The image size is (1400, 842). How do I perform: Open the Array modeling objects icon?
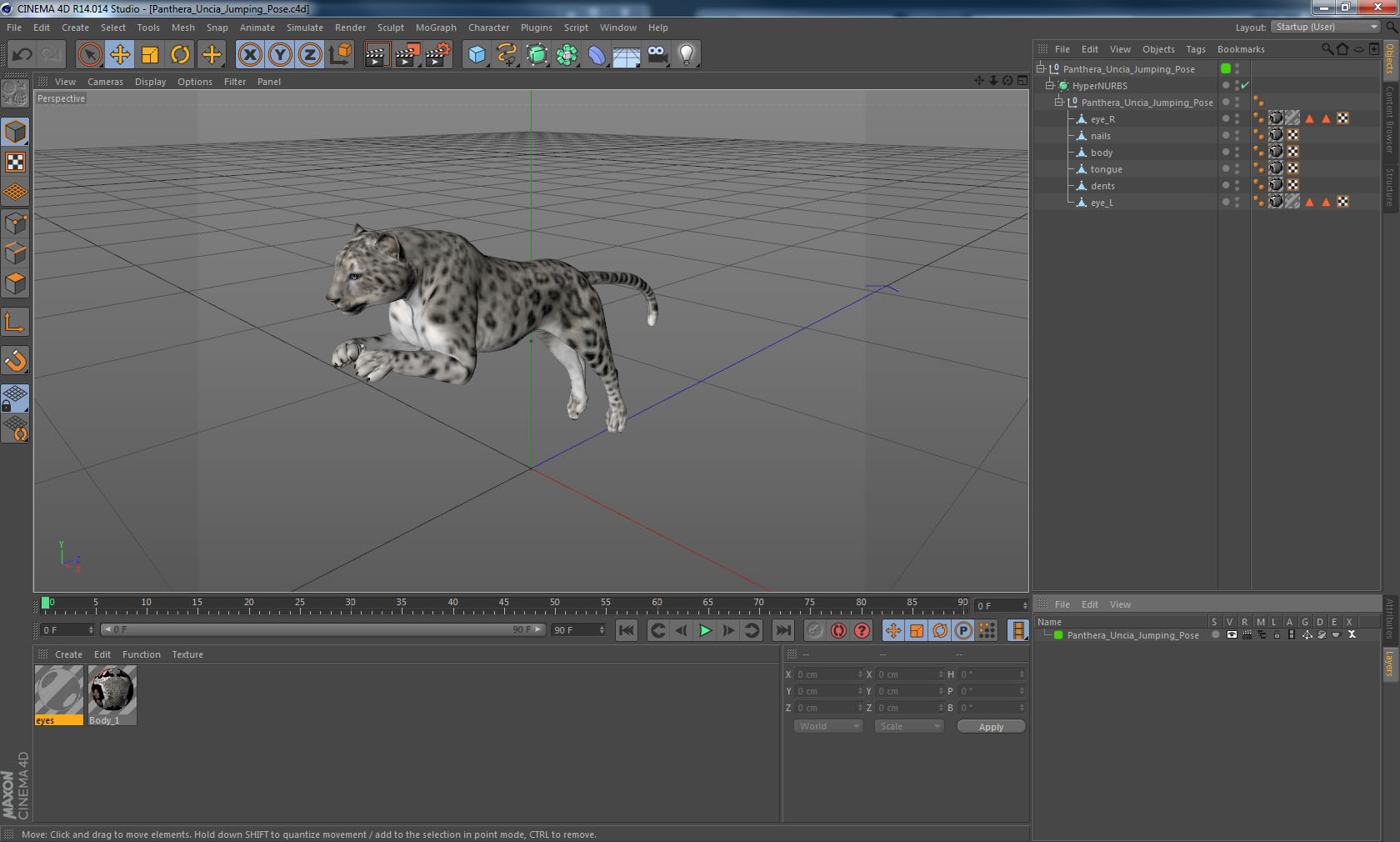point(567,55)
